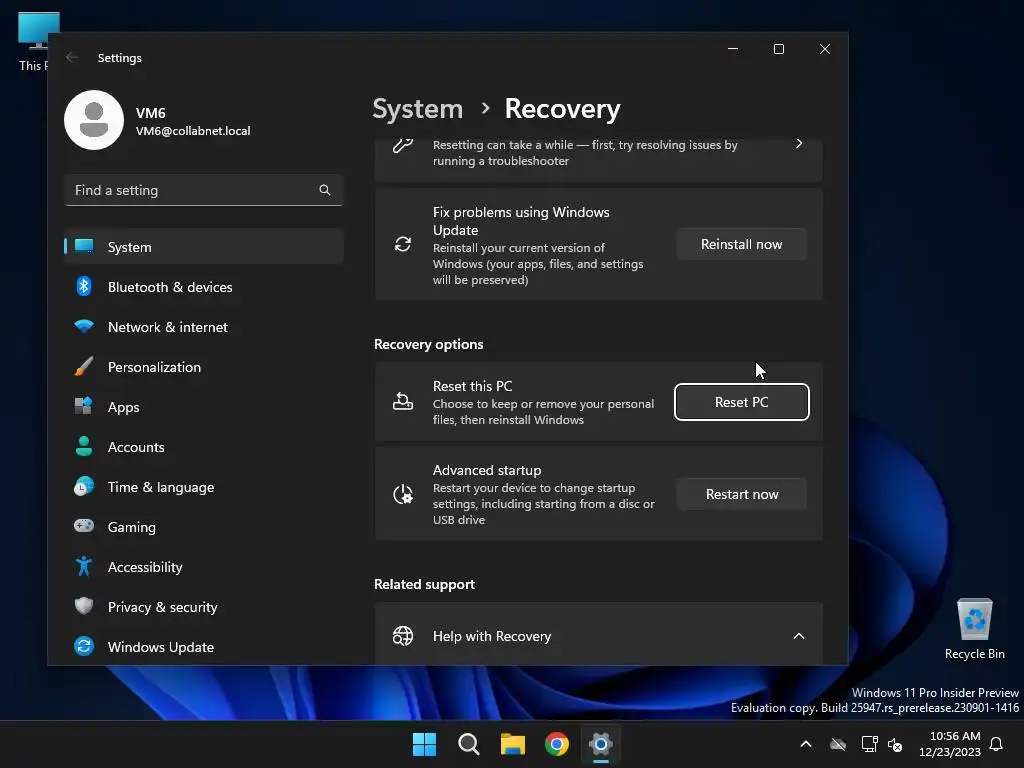This screenshot has width=1024, height=768.
Task: Click the Related support heading text
Action: tap(424, 584)
